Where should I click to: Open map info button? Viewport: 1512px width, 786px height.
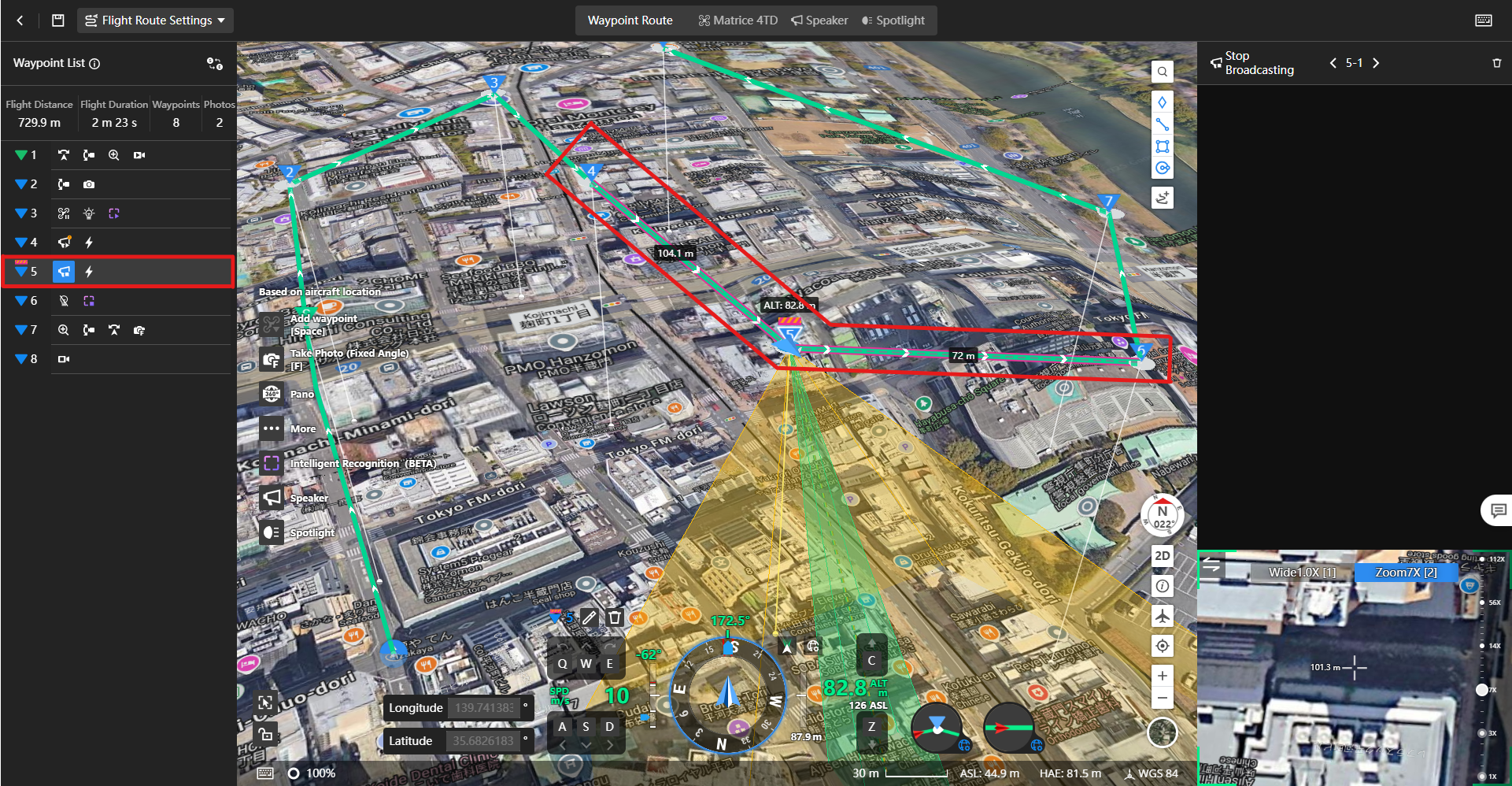1163,586
